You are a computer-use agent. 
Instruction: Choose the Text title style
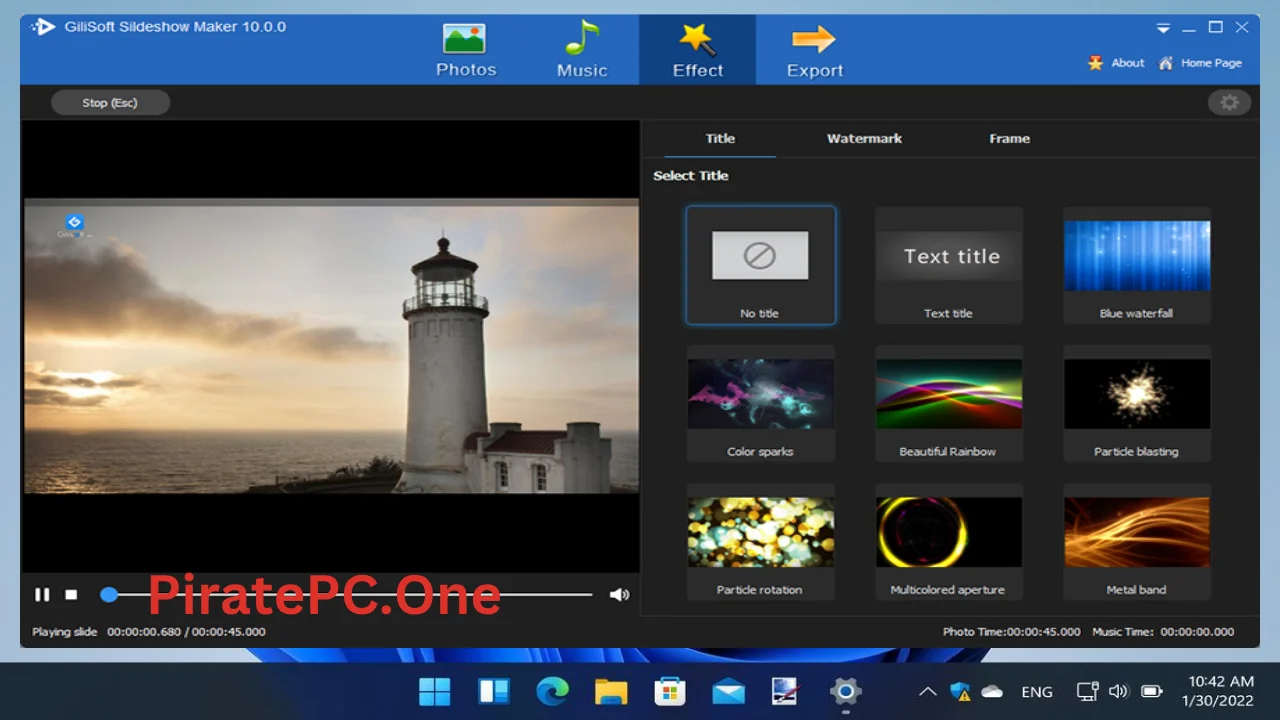coord(949,265)
